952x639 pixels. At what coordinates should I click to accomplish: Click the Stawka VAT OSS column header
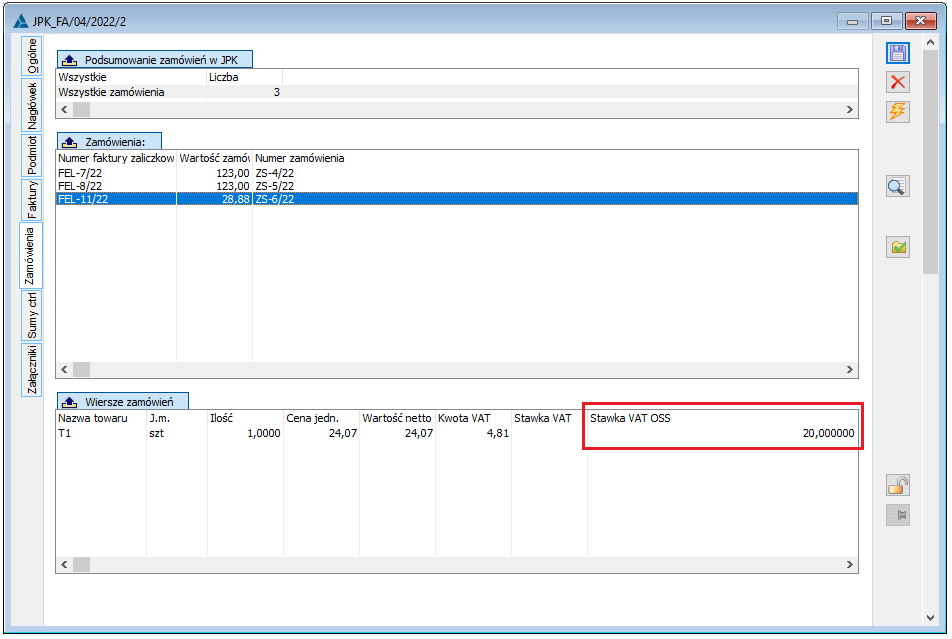click(x=722, y=418)
